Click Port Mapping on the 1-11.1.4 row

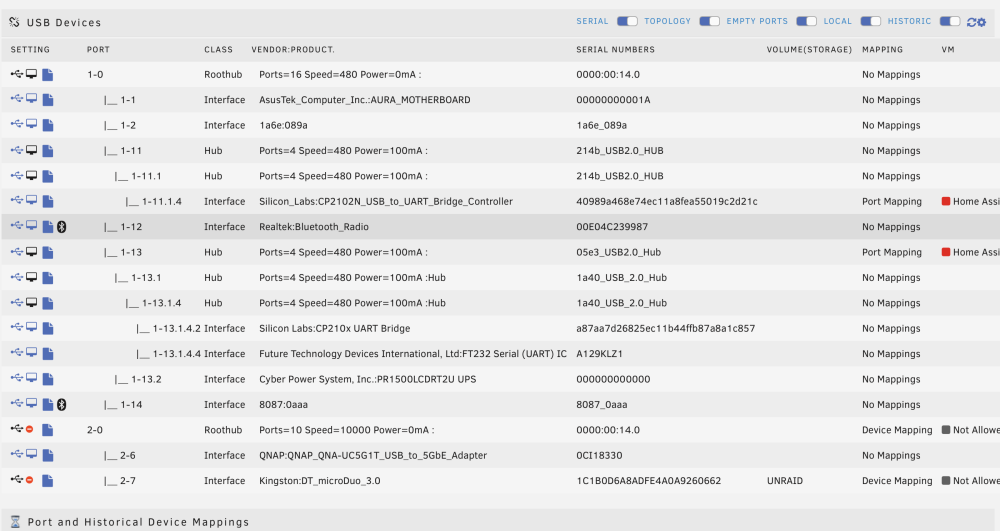(x=892, y=201)
